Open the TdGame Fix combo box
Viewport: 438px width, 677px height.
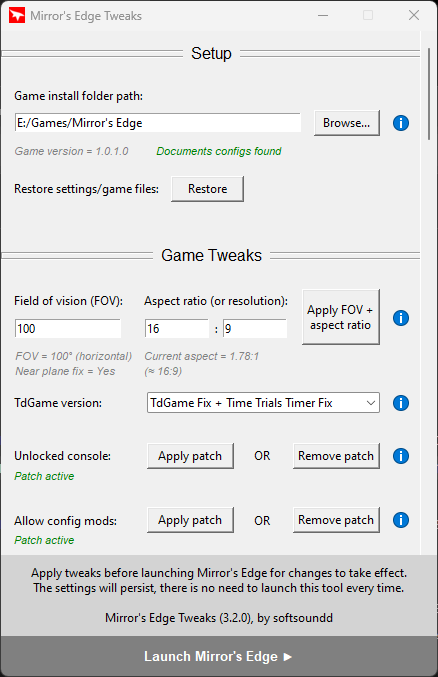pos(263,403)
